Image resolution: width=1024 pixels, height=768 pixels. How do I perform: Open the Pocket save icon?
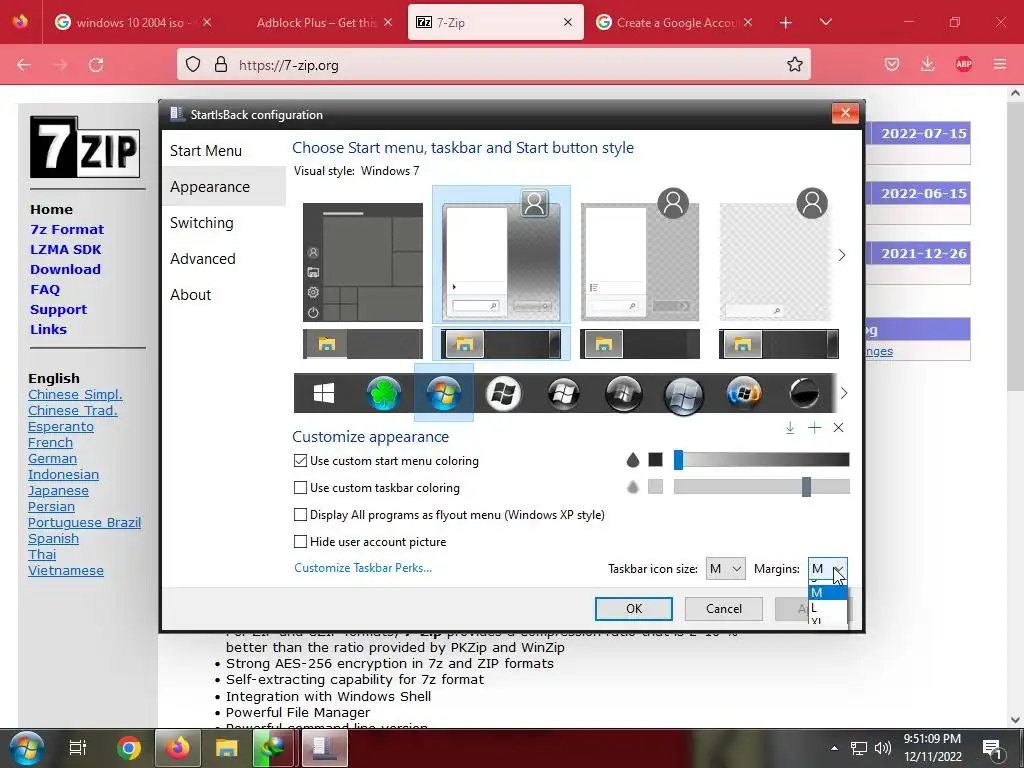891,64
